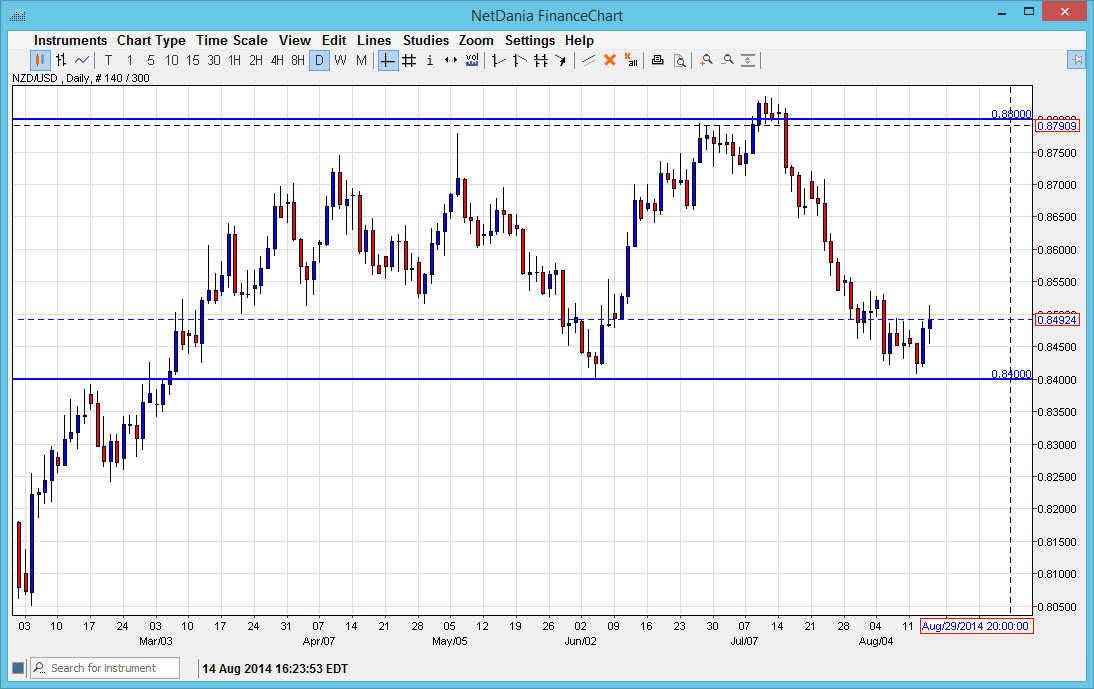1094x689 pixels.
Task: Click the Search for instrument field
Action: point(105,667)
